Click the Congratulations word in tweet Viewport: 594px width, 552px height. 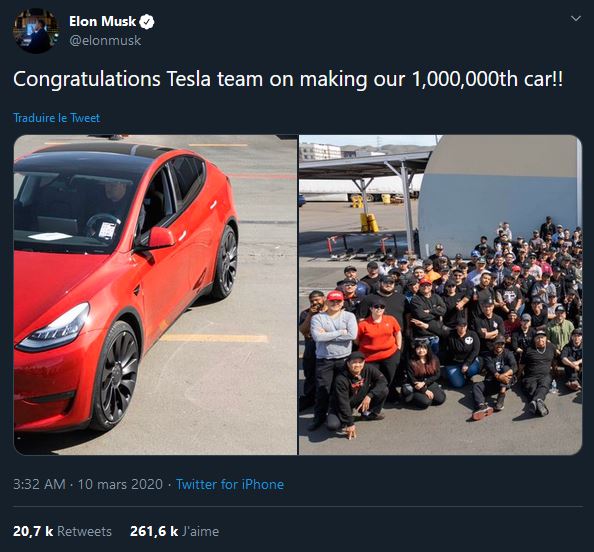(87, 80)
